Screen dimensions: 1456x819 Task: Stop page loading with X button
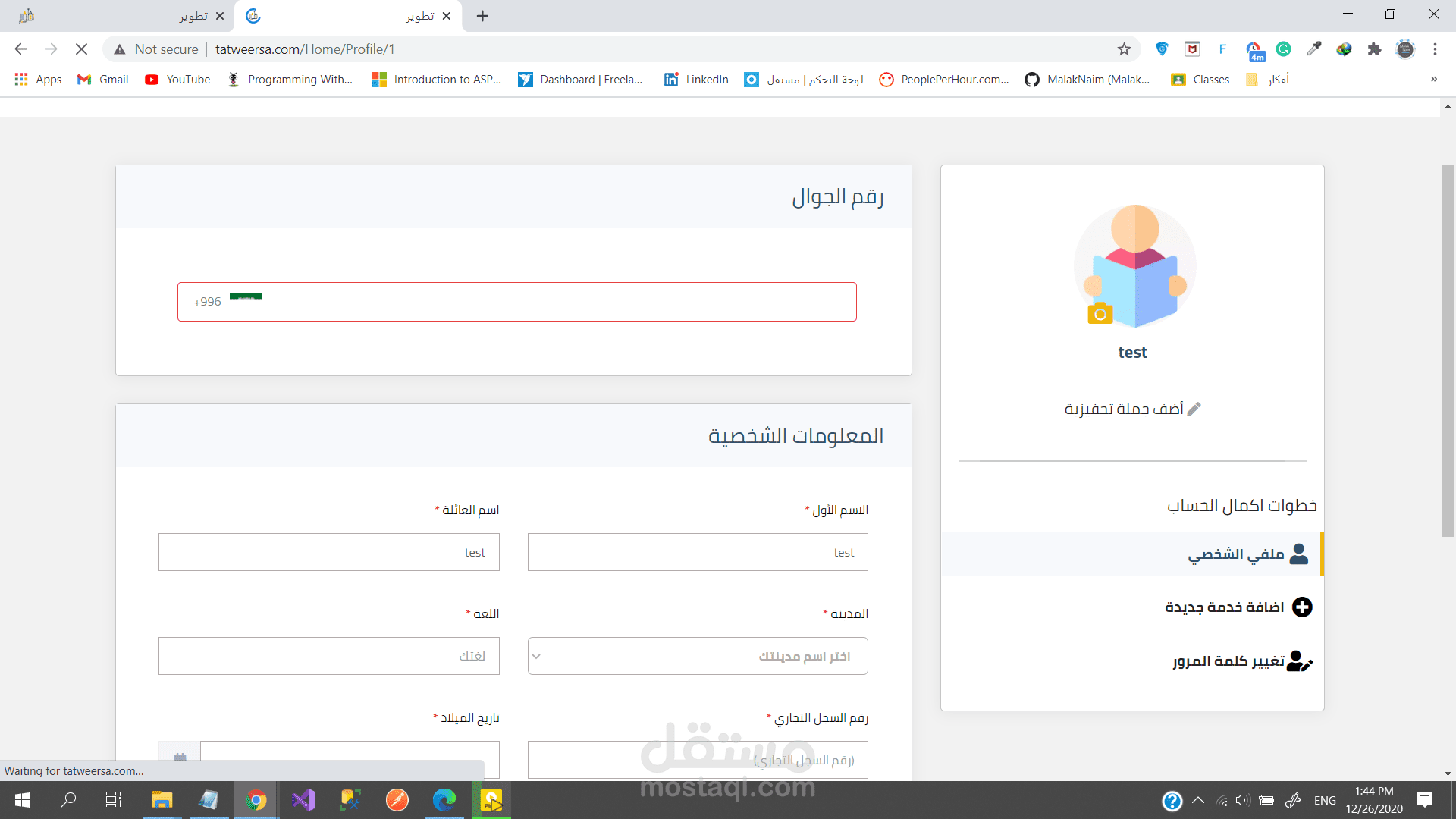81,49
